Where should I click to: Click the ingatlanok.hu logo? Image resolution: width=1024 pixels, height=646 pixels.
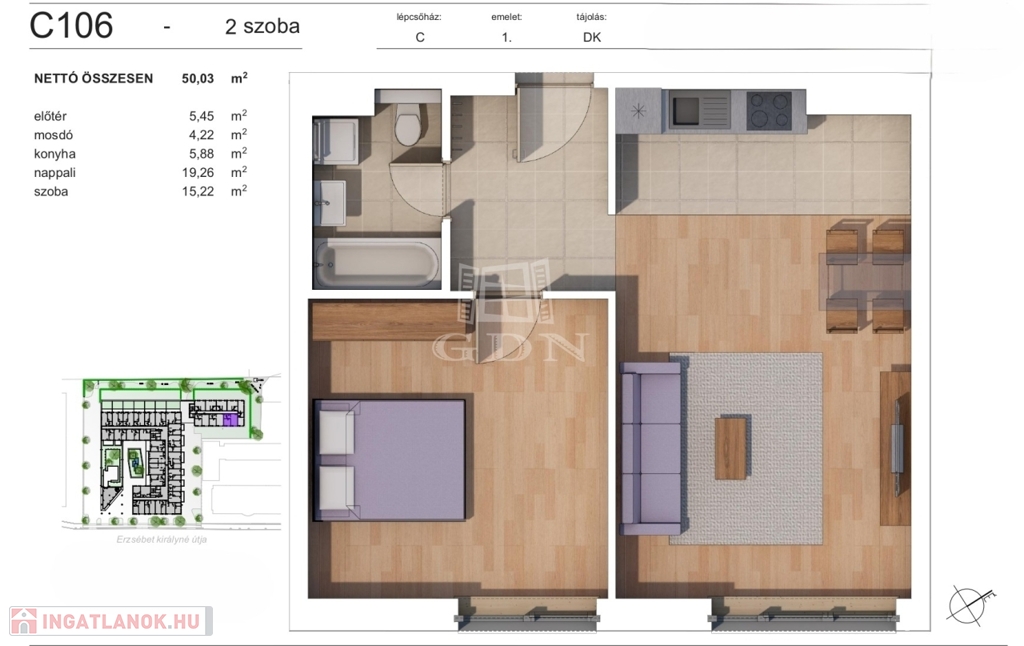coord(108,621)
